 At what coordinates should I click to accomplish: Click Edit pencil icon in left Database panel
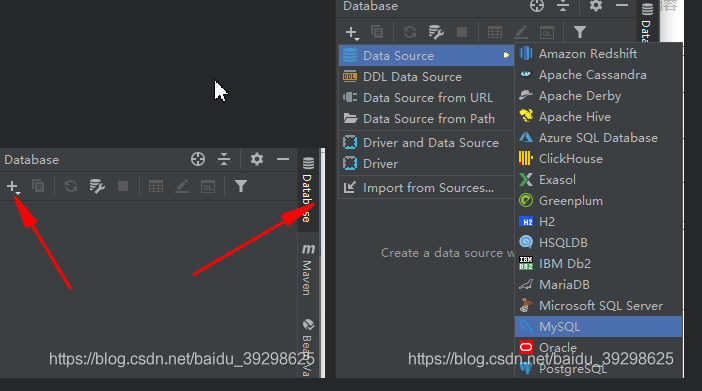pyautogui.click(x=182, y=186)
